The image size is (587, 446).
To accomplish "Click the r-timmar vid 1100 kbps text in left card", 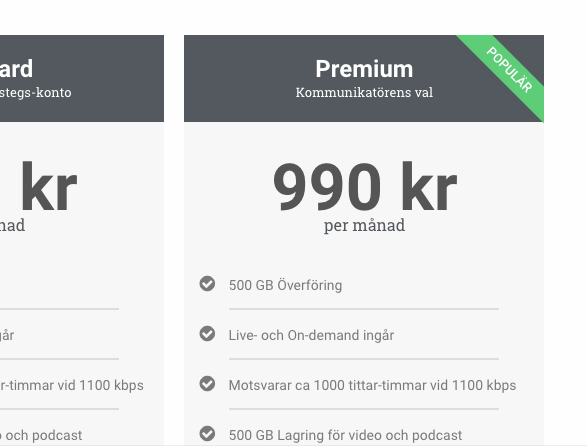I will pyautogui.click(x=72, y=385).
